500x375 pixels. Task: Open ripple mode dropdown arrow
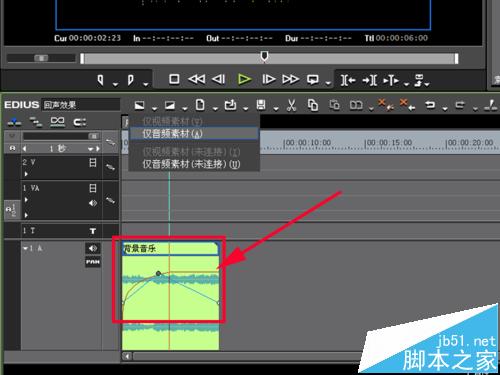[x=185, y=109]
